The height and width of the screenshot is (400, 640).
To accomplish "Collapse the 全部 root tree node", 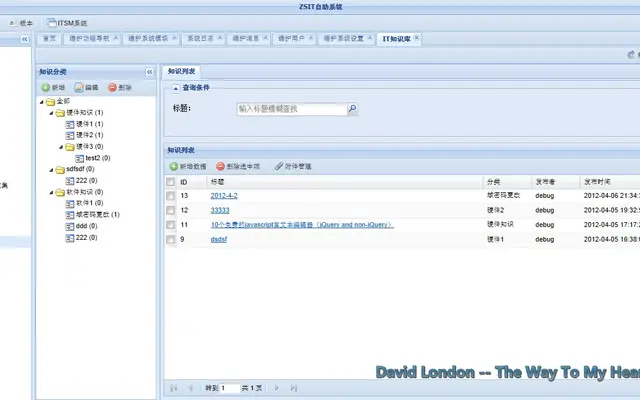I will tap(42, 102).
